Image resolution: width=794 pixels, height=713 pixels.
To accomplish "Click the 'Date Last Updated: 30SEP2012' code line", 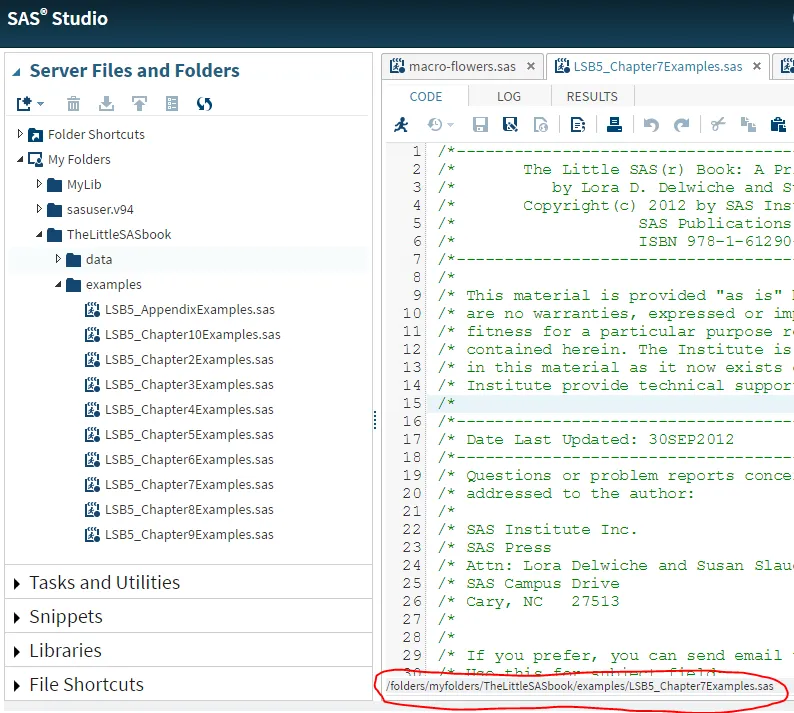I will pyautogui.click(x=600, y=439).
